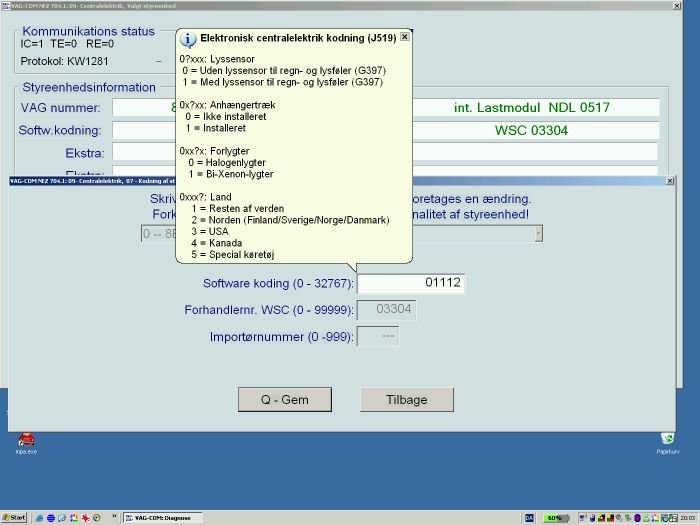Expand the quick launch overflow chevron

coord(114,518)
